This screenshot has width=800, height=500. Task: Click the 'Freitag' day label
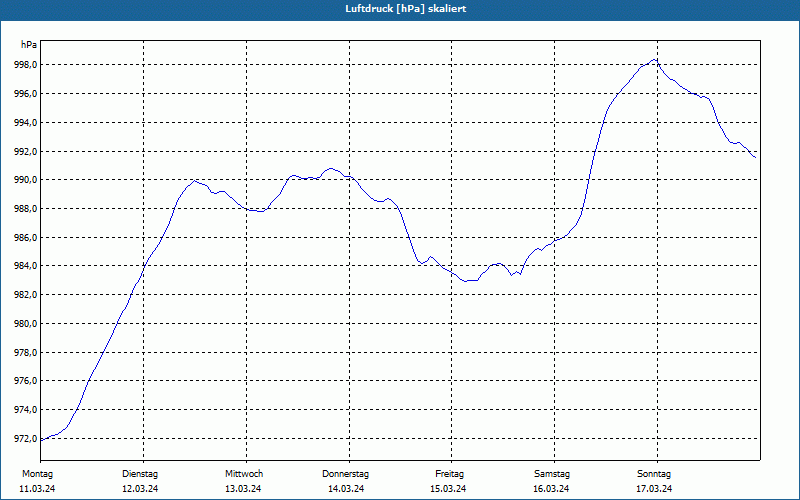click(449, 474)
